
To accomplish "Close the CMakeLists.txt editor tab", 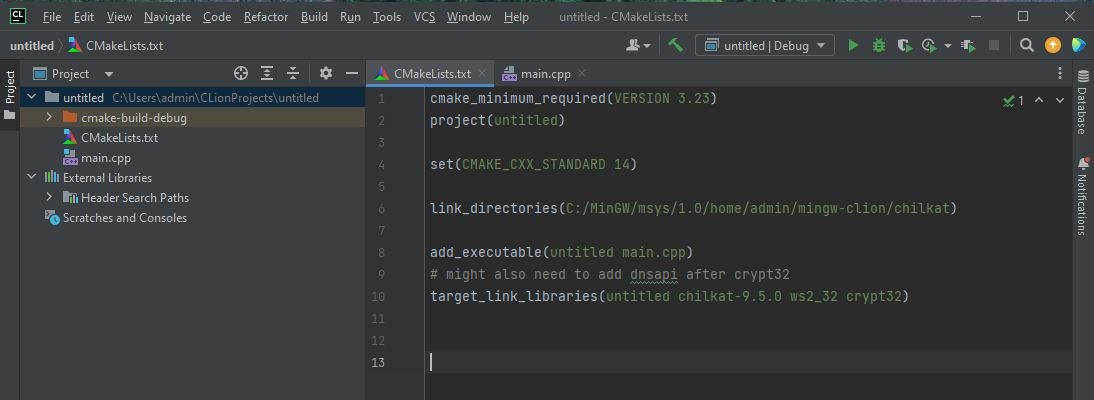I will (x=482, y=73).
